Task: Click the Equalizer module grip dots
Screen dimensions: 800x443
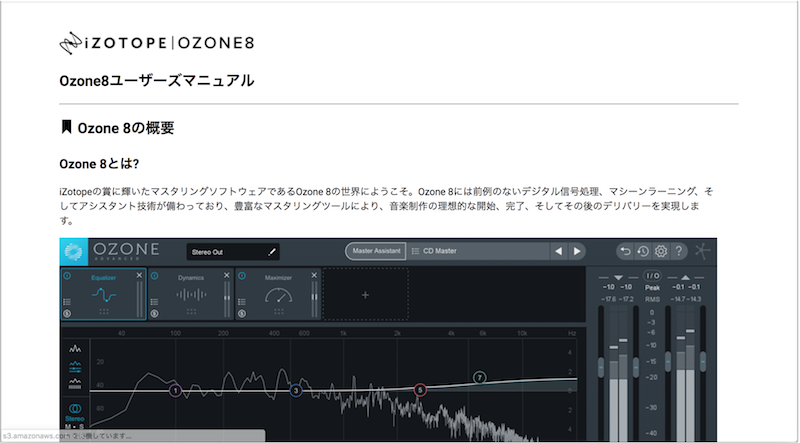Action: 104,311
